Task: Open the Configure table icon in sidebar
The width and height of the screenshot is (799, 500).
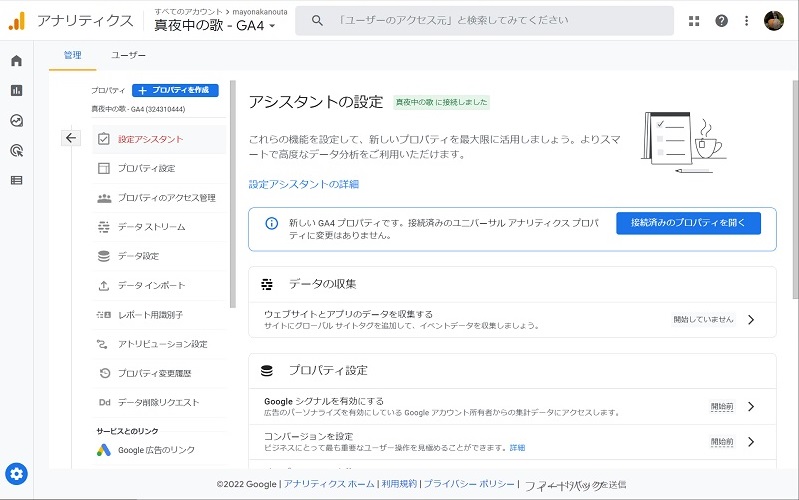Action: pyautogui.click(x=16, y=180)
